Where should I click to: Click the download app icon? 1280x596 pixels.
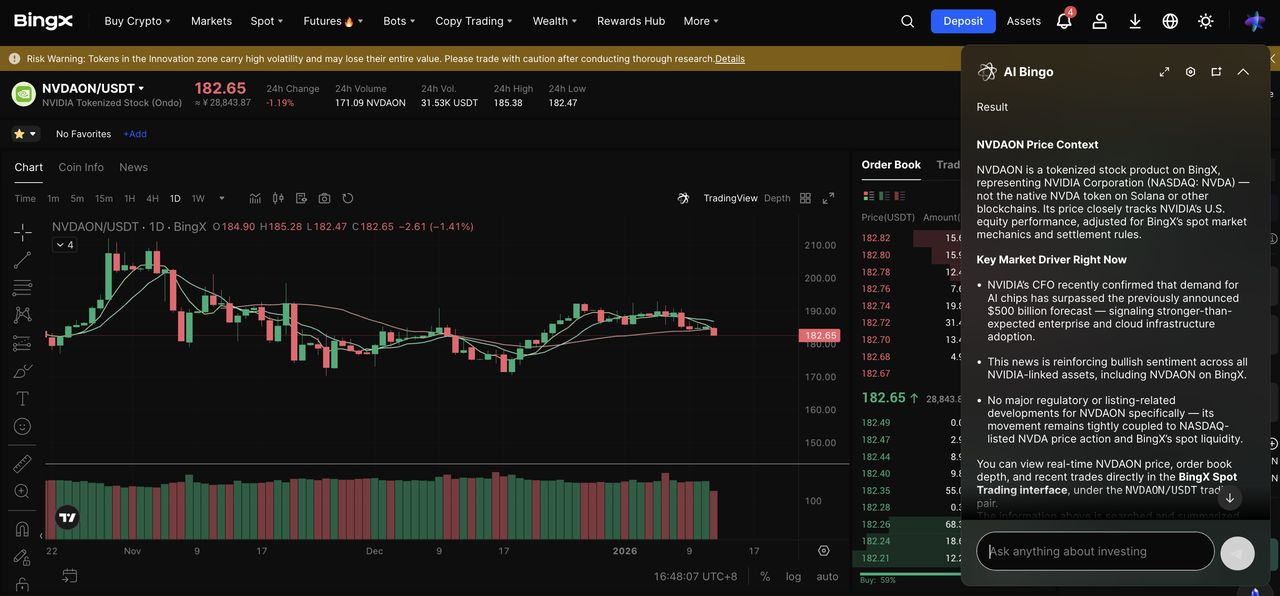pos(1135,21)
